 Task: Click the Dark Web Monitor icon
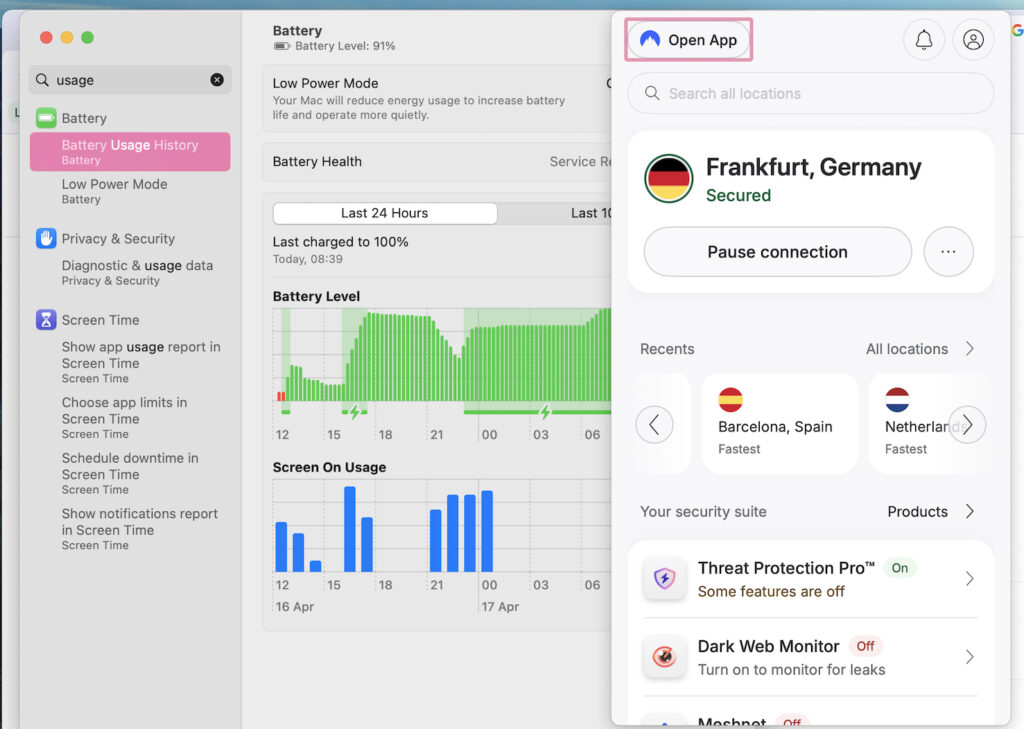click(x=664, y=657)
